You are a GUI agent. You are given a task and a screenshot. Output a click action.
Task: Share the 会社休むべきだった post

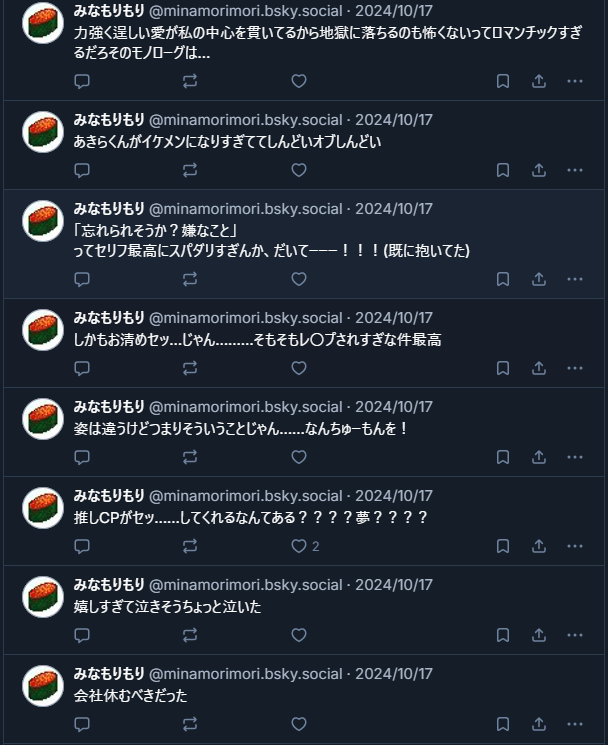(539, 724)
